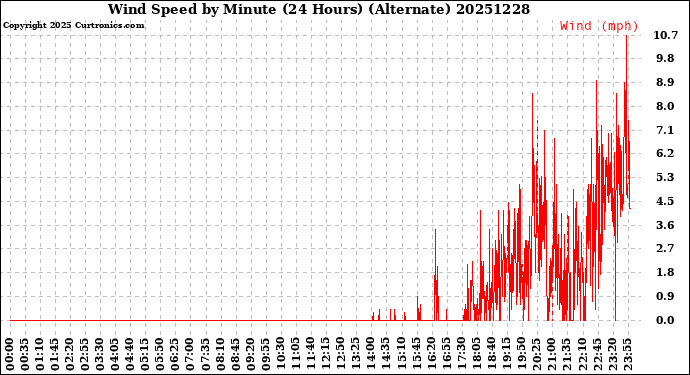Click the y-axis value 0.0
This screenshot has height=375, width=690.
pyautogui.click(x=665, y=320)
